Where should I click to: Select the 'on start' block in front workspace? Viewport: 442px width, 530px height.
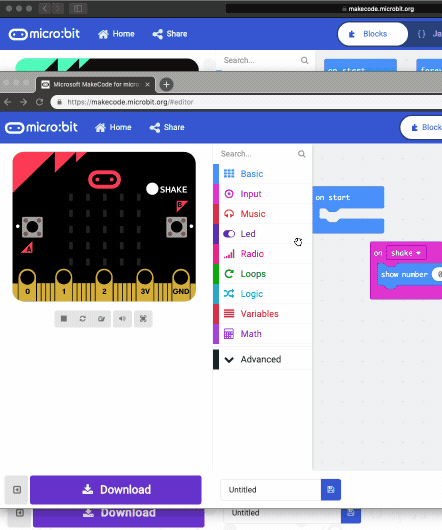point(348,197)
